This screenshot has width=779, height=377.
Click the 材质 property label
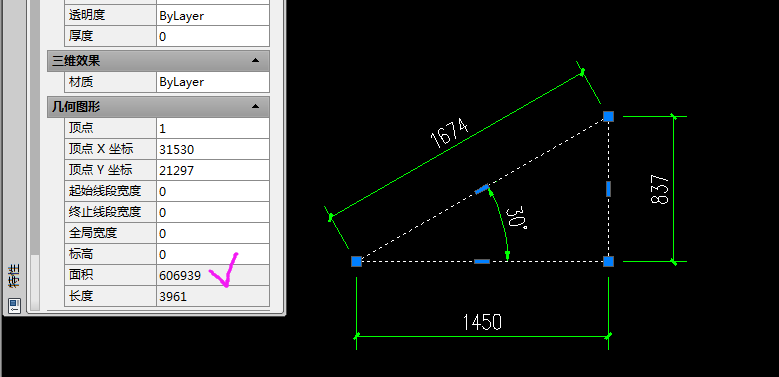coord(80,82)
